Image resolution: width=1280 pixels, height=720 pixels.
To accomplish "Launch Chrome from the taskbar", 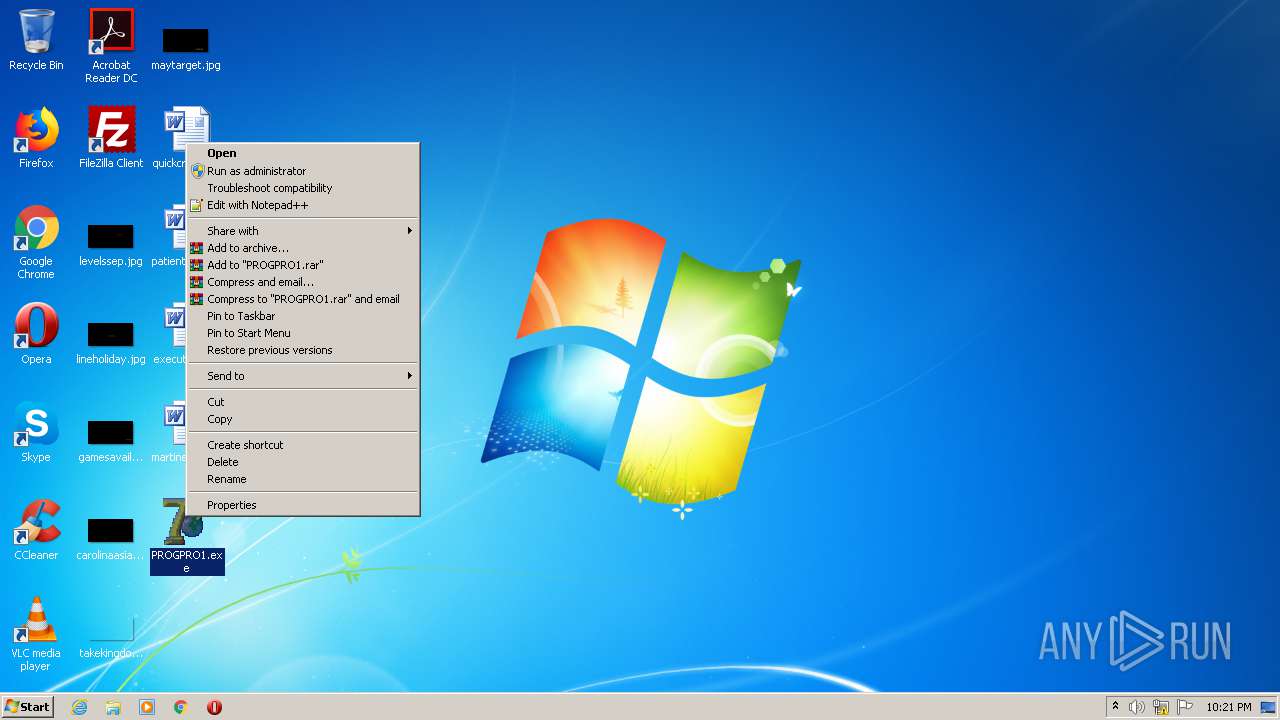I will pos(181,707).
